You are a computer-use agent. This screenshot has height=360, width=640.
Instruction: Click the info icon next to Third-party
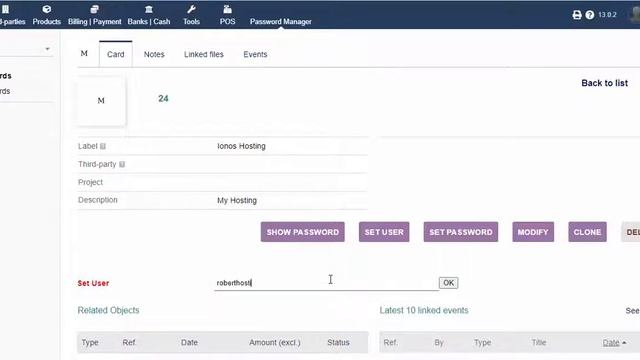tap(122, 164)
